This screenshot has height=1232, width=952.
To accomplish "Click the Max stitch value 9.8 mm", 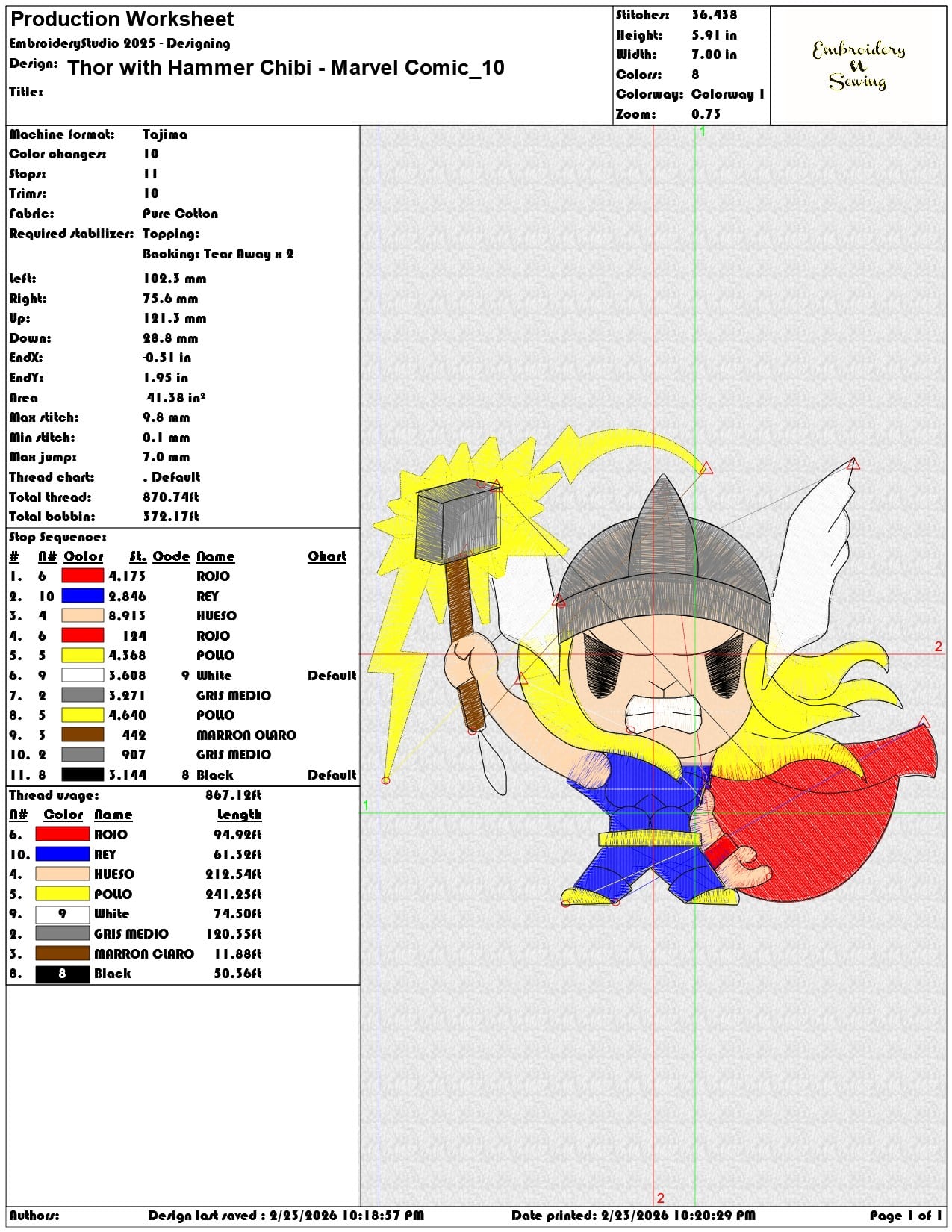I will (167, 417).
